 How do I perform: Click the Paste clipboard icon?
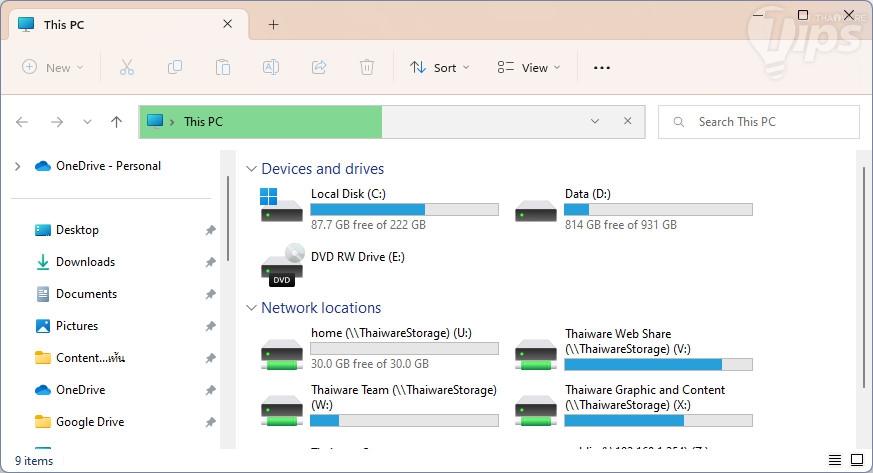click(223, 67)
